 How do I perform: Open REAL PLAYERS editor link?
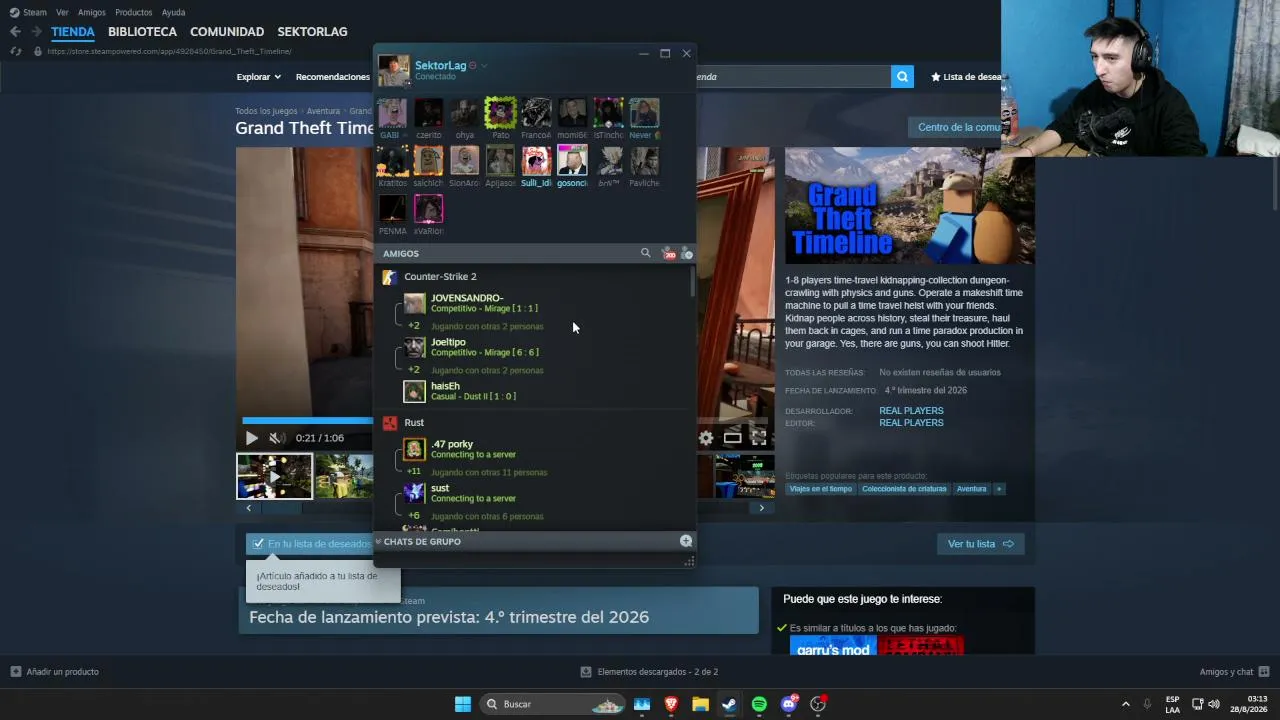point(911,423)
